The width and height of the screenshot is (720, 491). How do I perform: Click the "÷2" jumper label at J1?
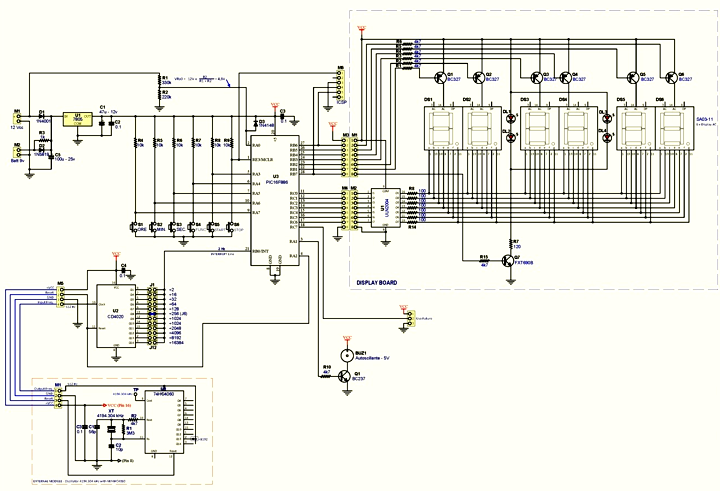(172, 289)
